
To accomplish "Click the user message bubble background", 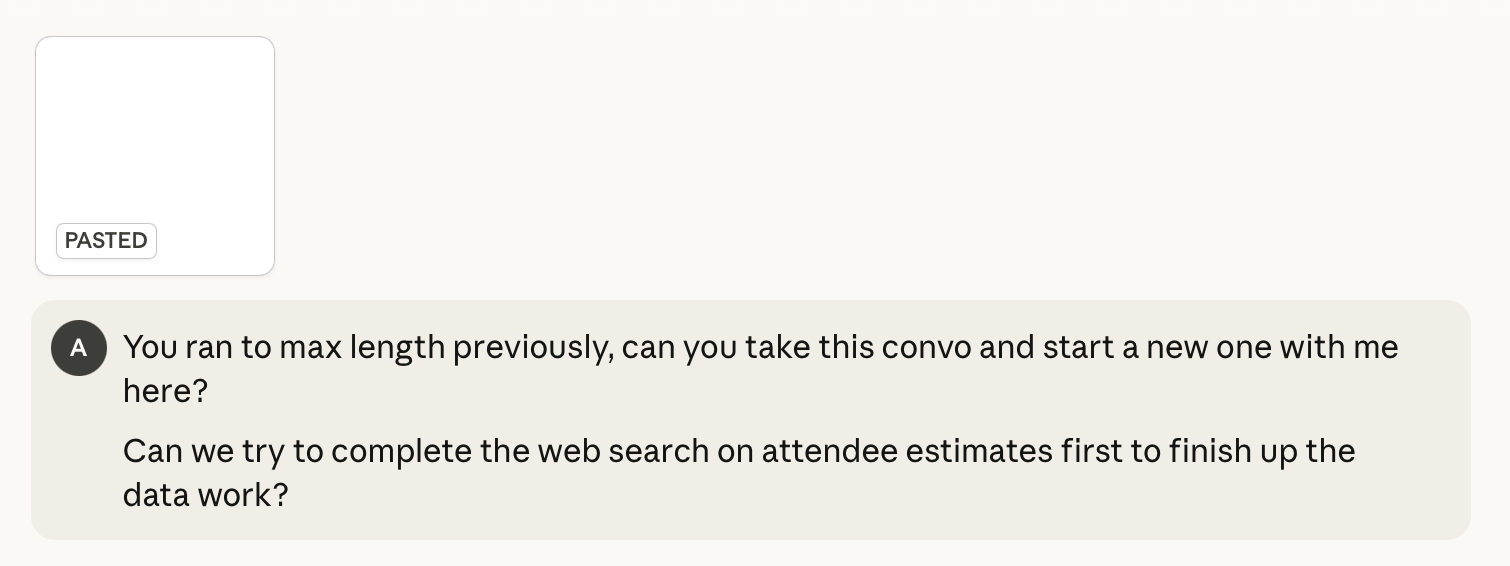I will pyautogui.click(x=750, y=420).
